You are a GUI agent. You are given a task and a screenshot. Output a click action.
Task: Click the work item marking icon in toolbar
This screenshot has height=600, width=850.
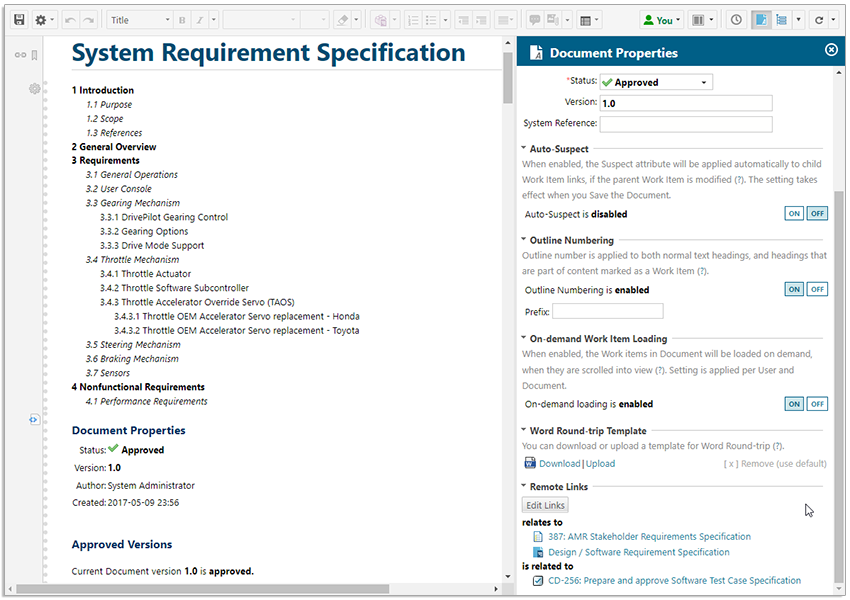click(381, 20)
